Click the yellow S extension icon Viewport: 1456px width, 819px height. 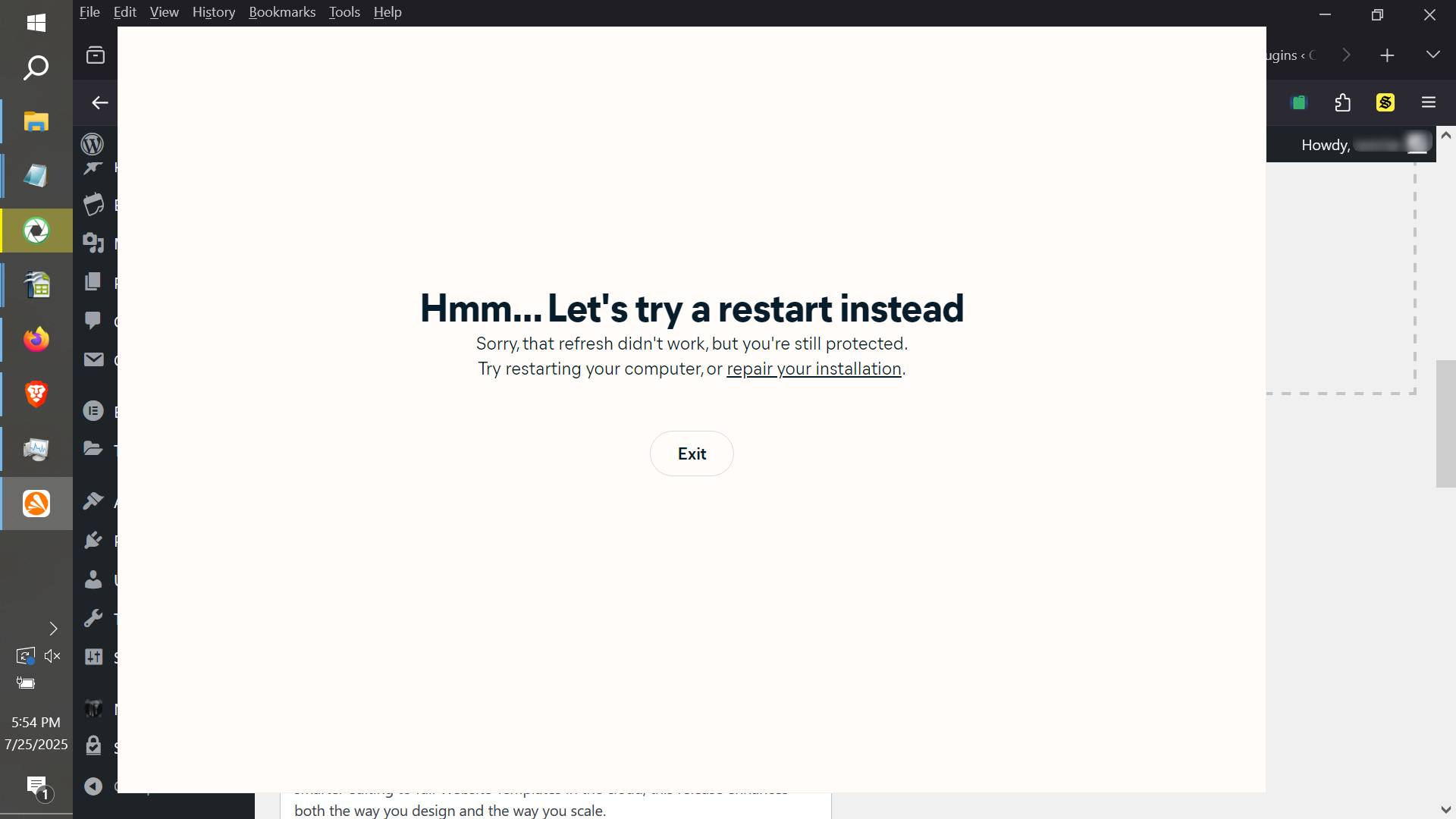click(x=1385, y=102)
